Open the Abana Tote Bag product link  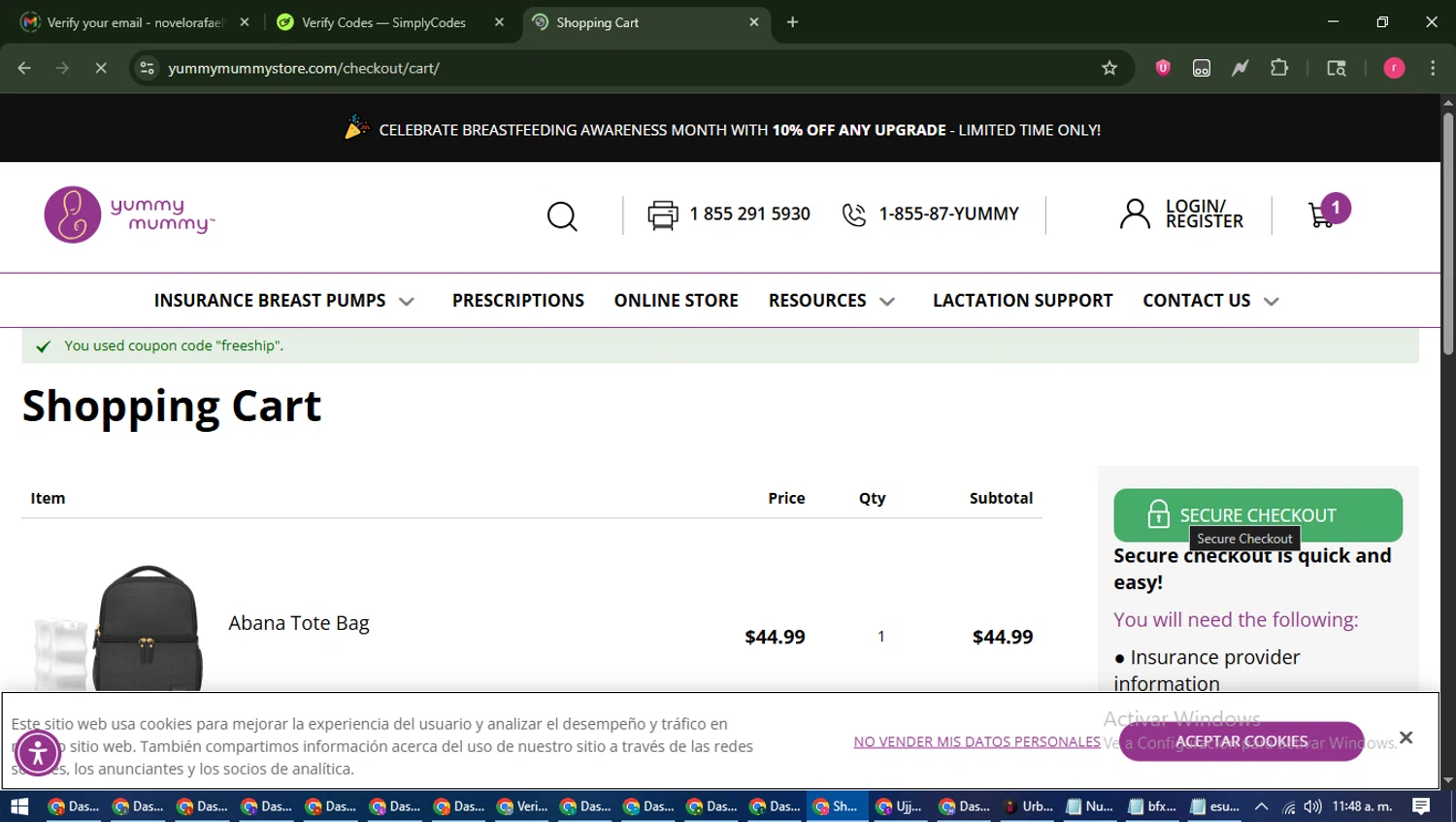299,623
